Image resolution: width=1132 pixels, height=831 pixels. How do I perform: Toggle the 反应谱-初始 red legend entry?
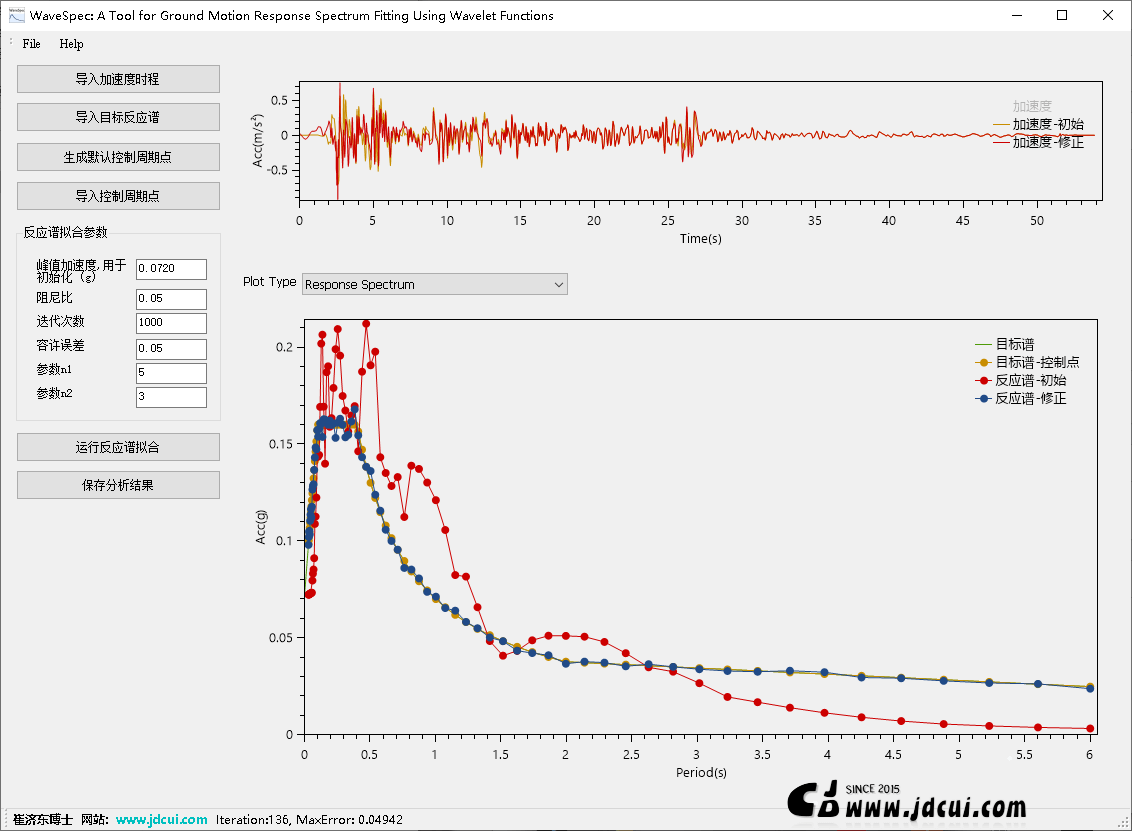click(1030, 380)
